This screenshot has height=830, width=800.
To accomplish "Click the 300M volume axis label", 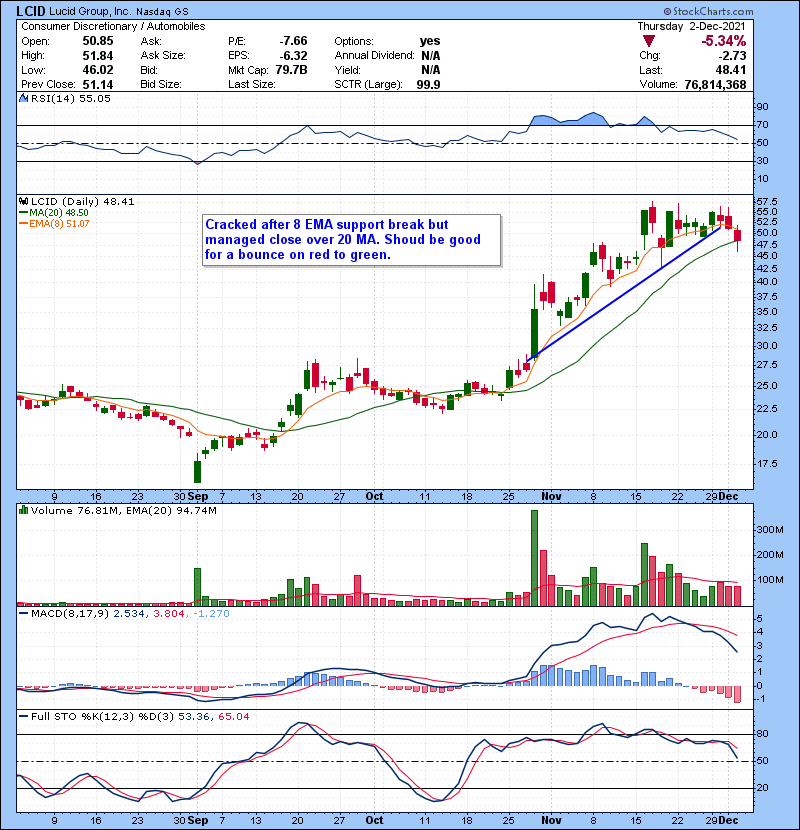I will pos(770,529).
